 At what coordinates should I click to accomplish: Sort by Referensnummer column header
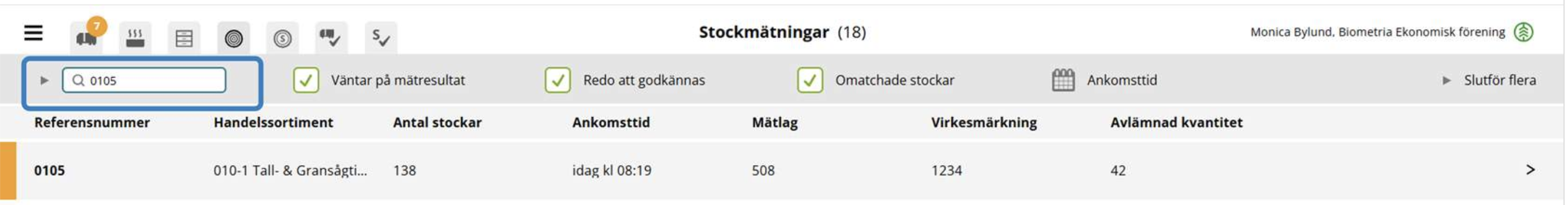92,123
